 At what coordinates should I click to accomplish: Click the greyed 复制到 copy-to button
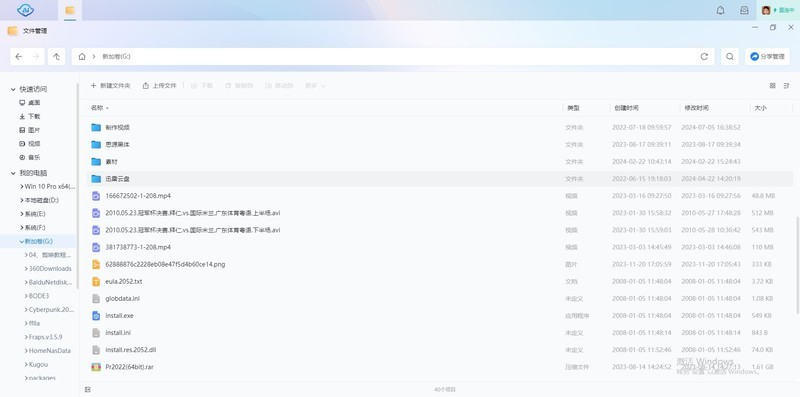[x=239, y=86]
